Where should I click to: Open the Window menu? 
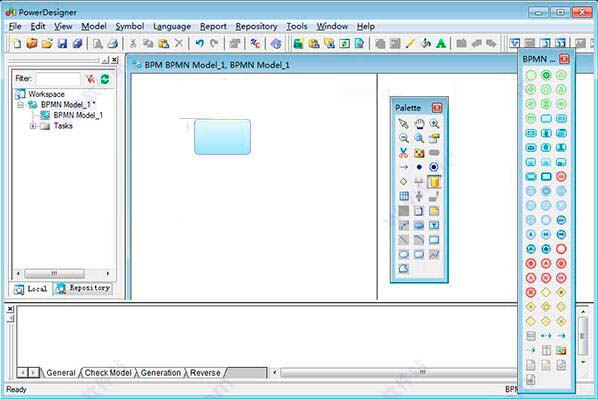click(332, 26)
